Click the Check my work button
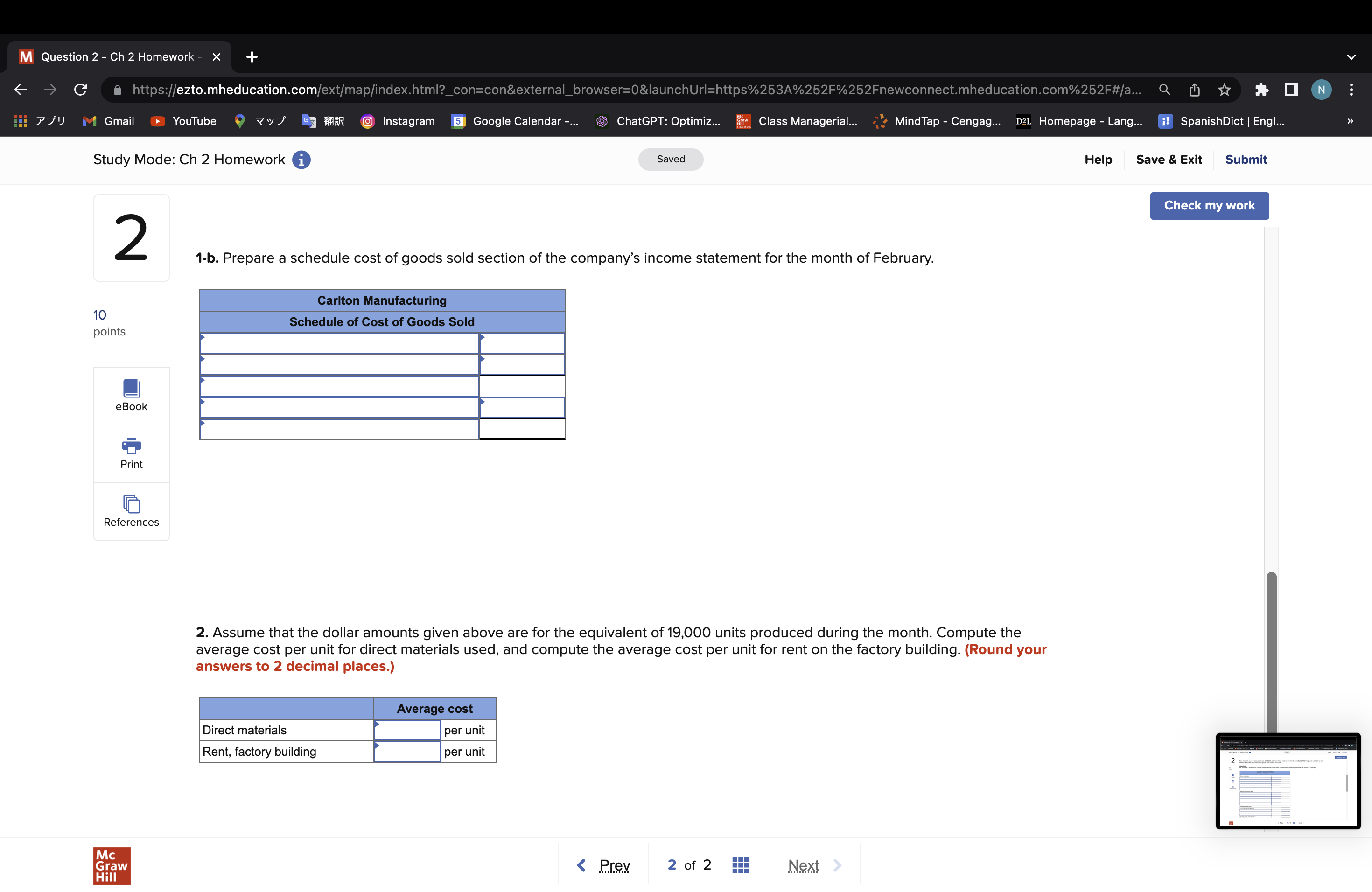 1209,206
